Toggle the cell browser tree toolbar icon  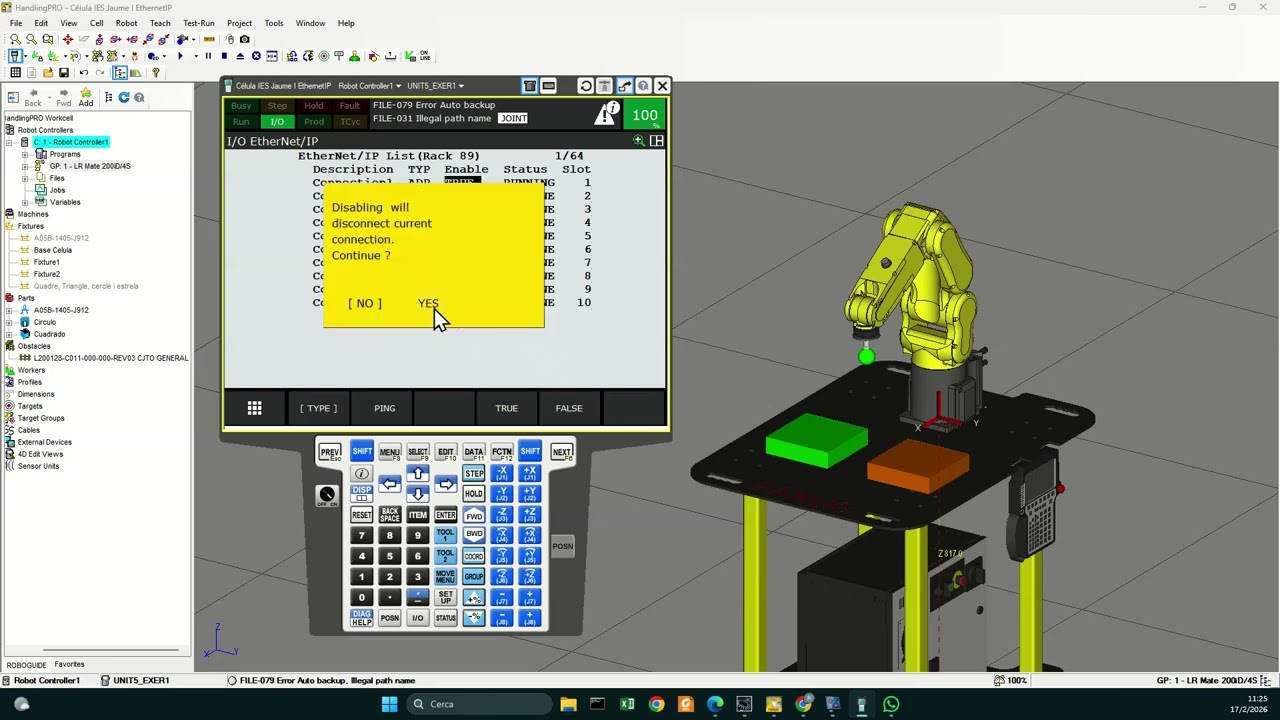point(120,73)
